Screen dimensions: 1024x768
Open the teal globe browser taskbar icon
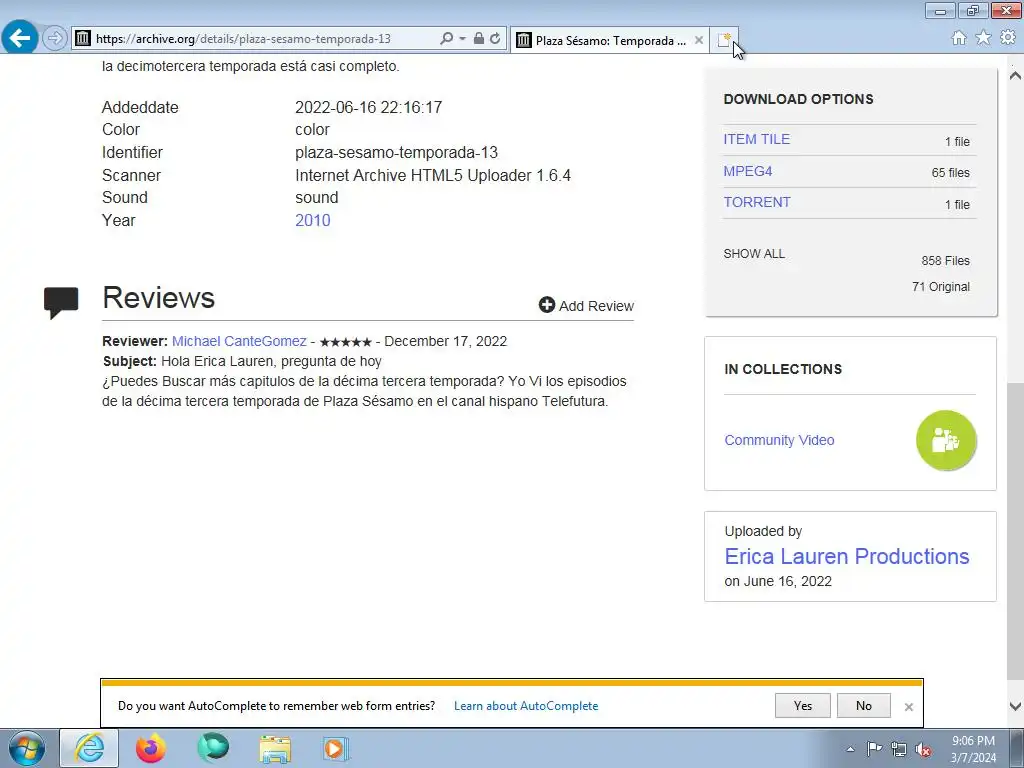click(213, 748)
